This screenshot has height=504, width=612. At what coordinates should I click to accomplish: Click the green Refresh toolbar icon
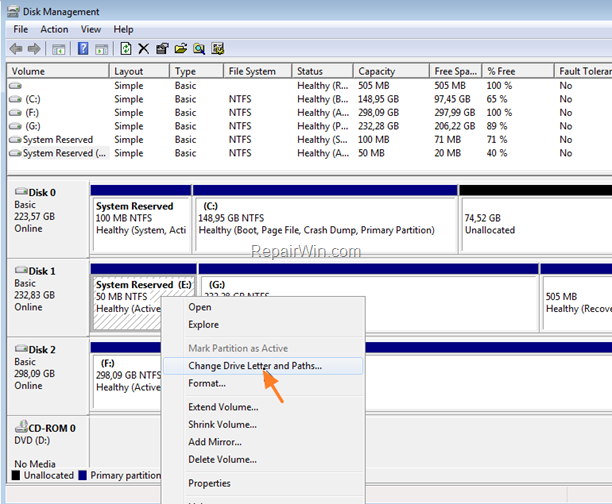click(x=126, y=49)
